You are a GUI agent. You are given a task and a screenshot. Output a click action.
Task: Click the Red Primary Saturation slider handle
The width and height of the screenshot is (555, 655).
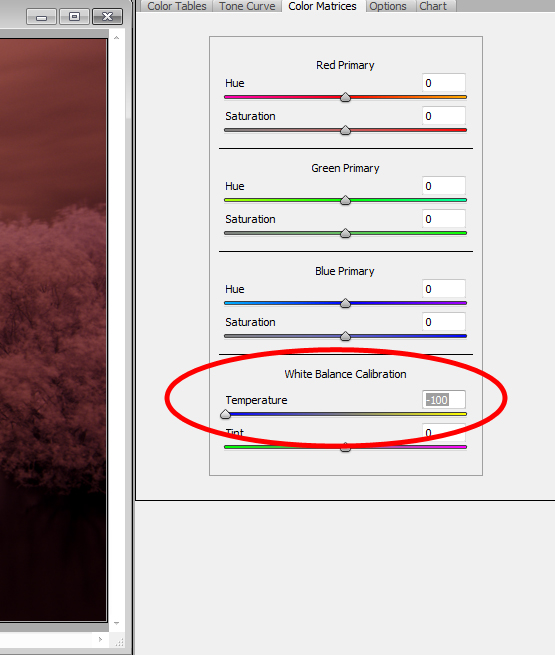pos(345,130)
